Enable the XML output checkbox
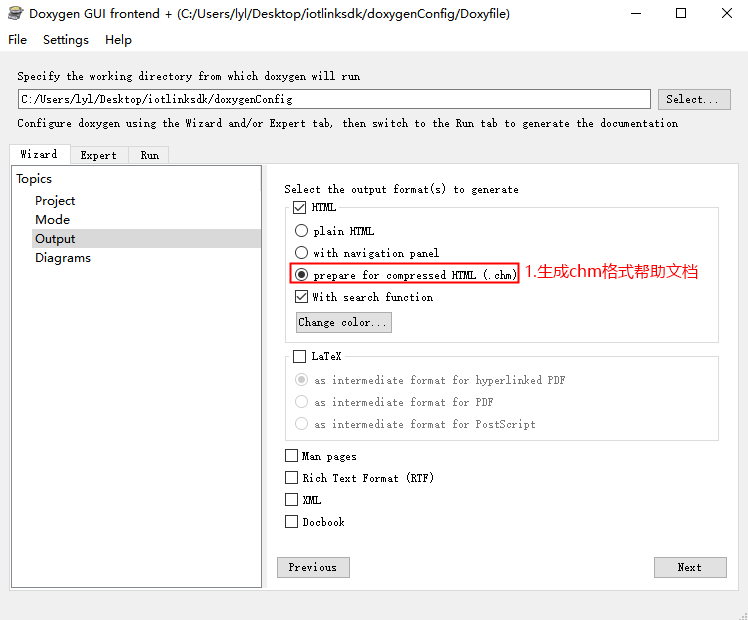 point(291,500)
